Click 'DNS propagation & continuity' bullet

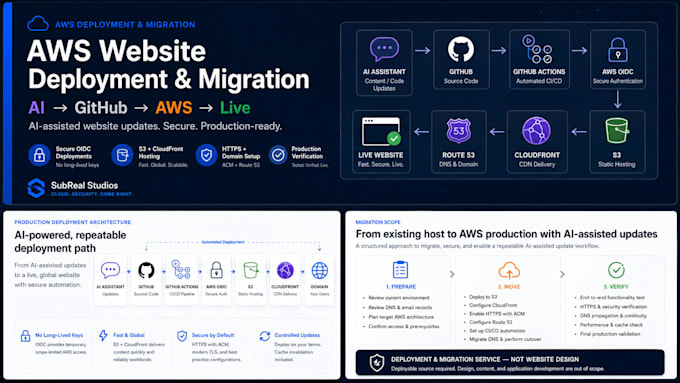tap(613, 316)
